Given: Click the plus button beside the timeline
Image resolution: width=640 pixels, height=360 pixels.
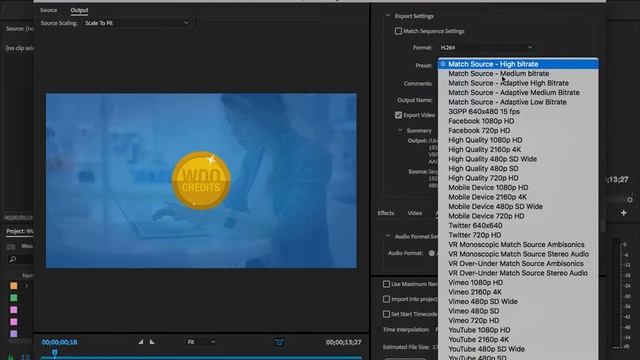Looking at the screenshot, I should [x=624, y=213].
